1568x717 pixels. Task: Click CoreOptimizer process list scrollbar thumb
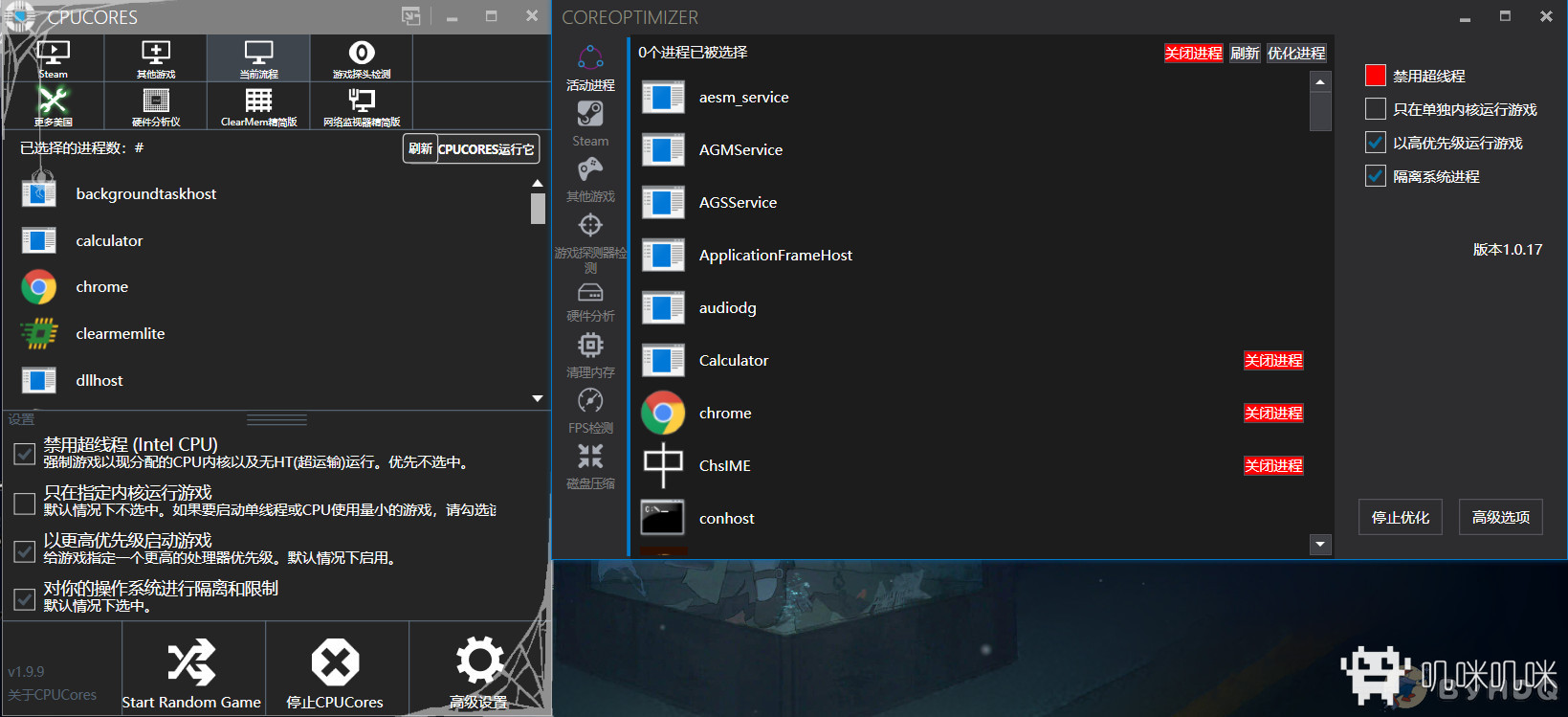1320,112
